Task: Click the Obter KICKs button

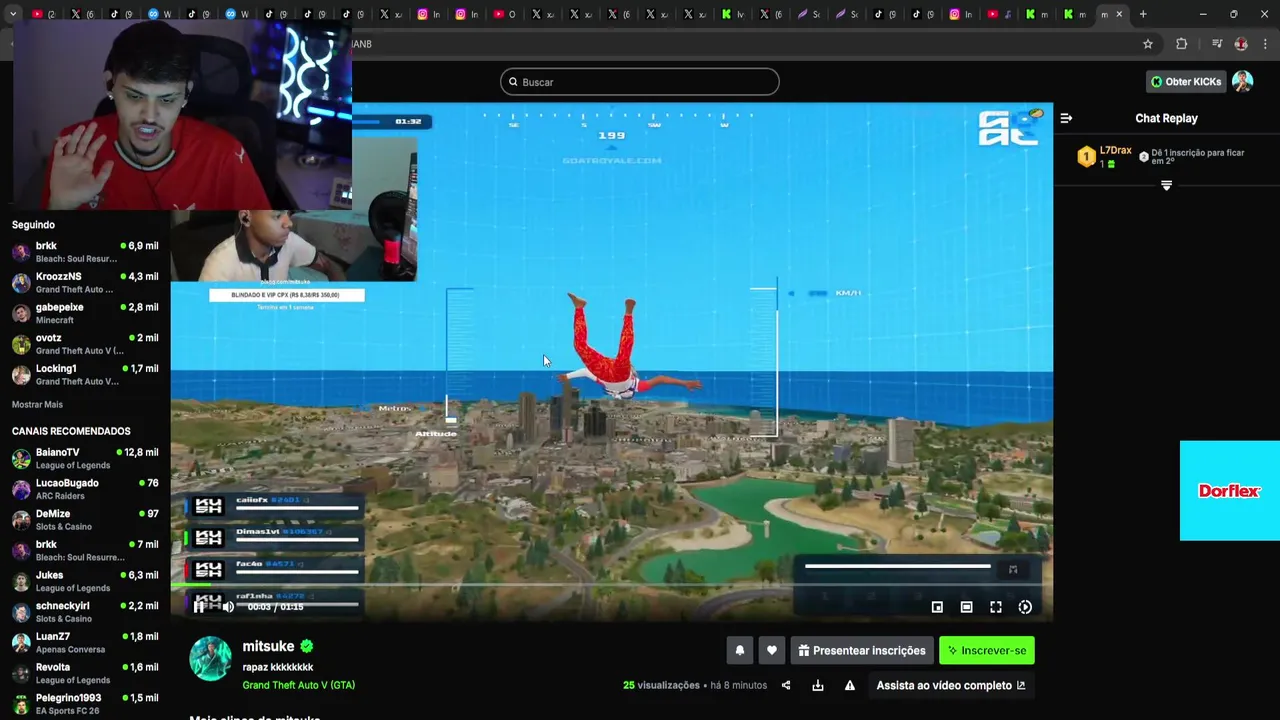Action: point(1186,82)
